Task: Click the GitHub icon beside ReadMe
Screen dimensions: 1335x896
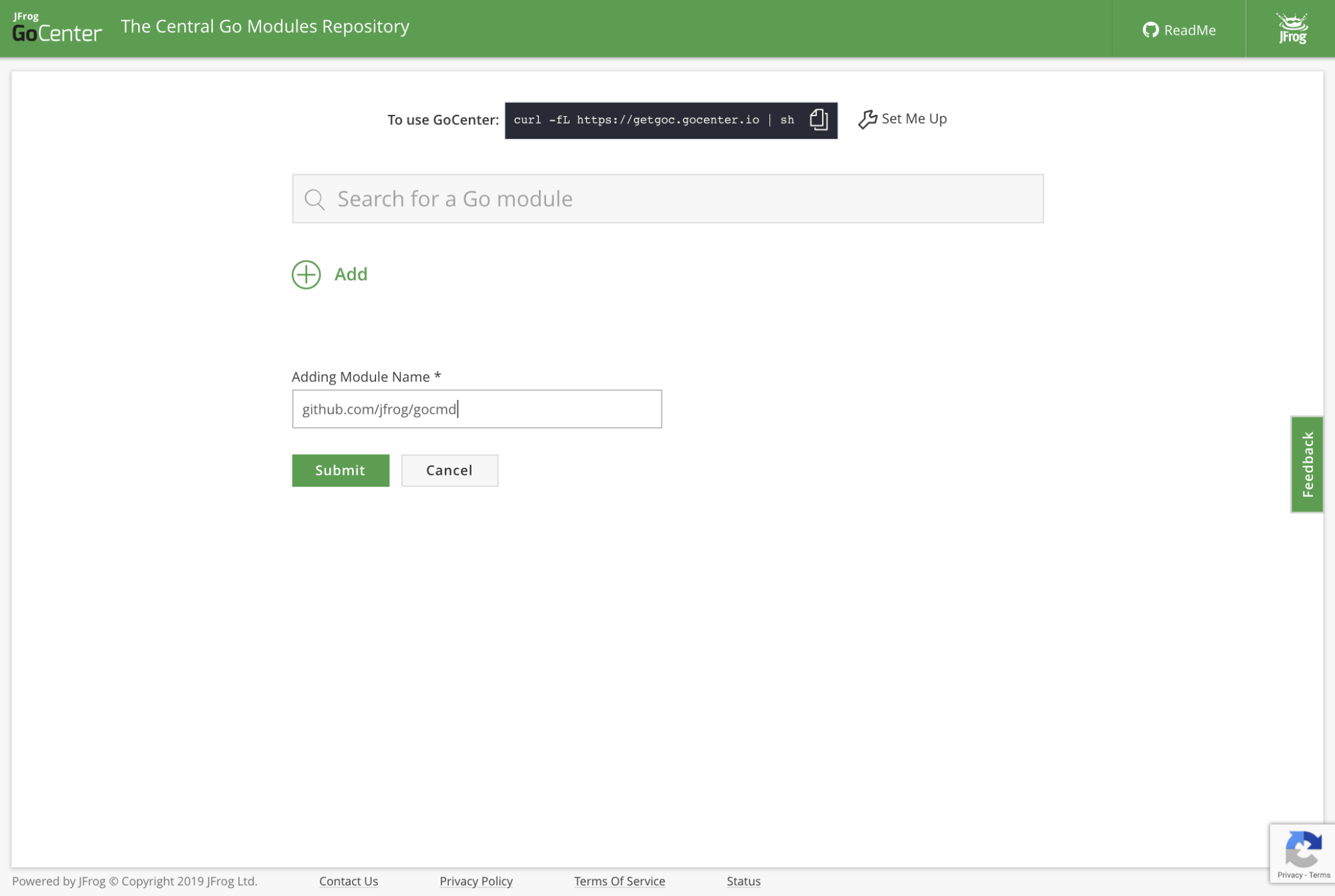Action: click(x=1150, y=30)
